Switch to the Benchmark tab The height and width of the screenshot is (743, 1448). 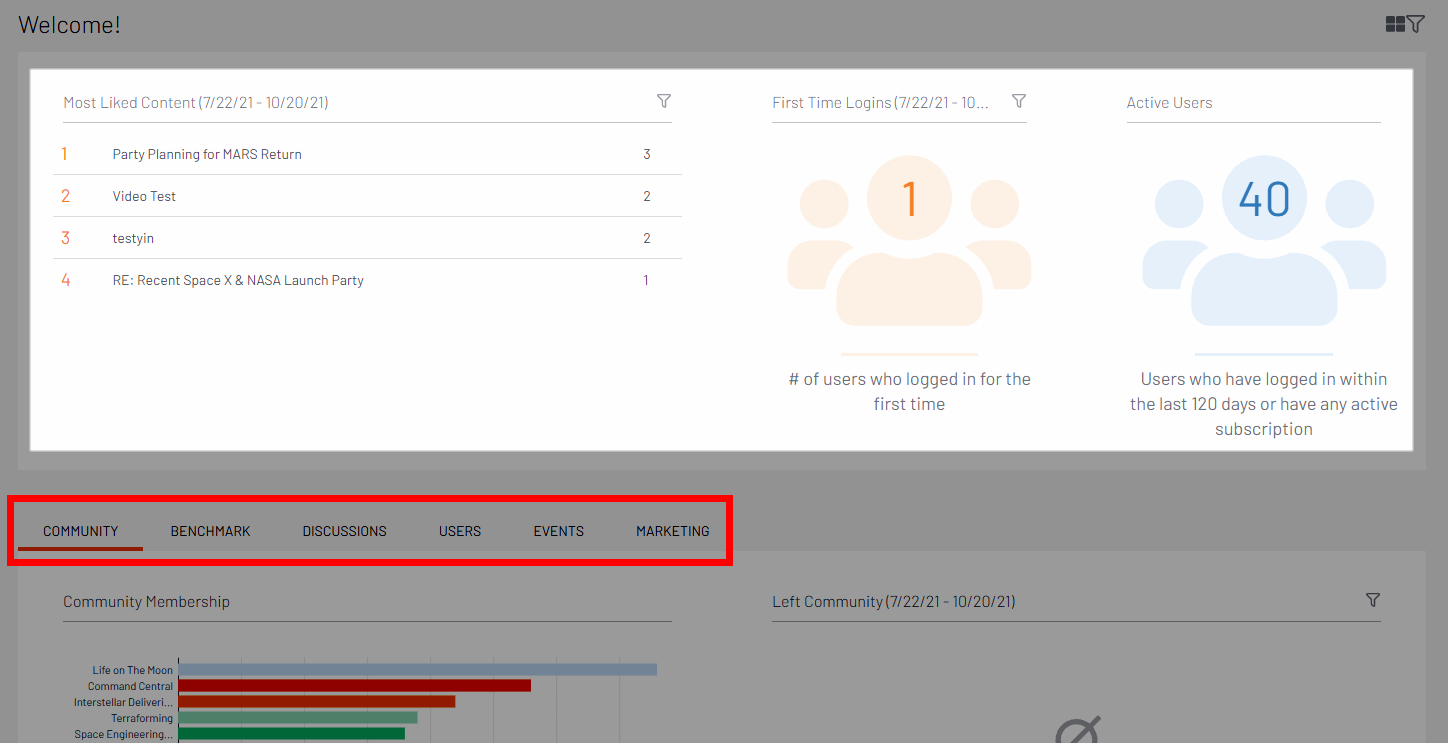[x=210, y=531]
